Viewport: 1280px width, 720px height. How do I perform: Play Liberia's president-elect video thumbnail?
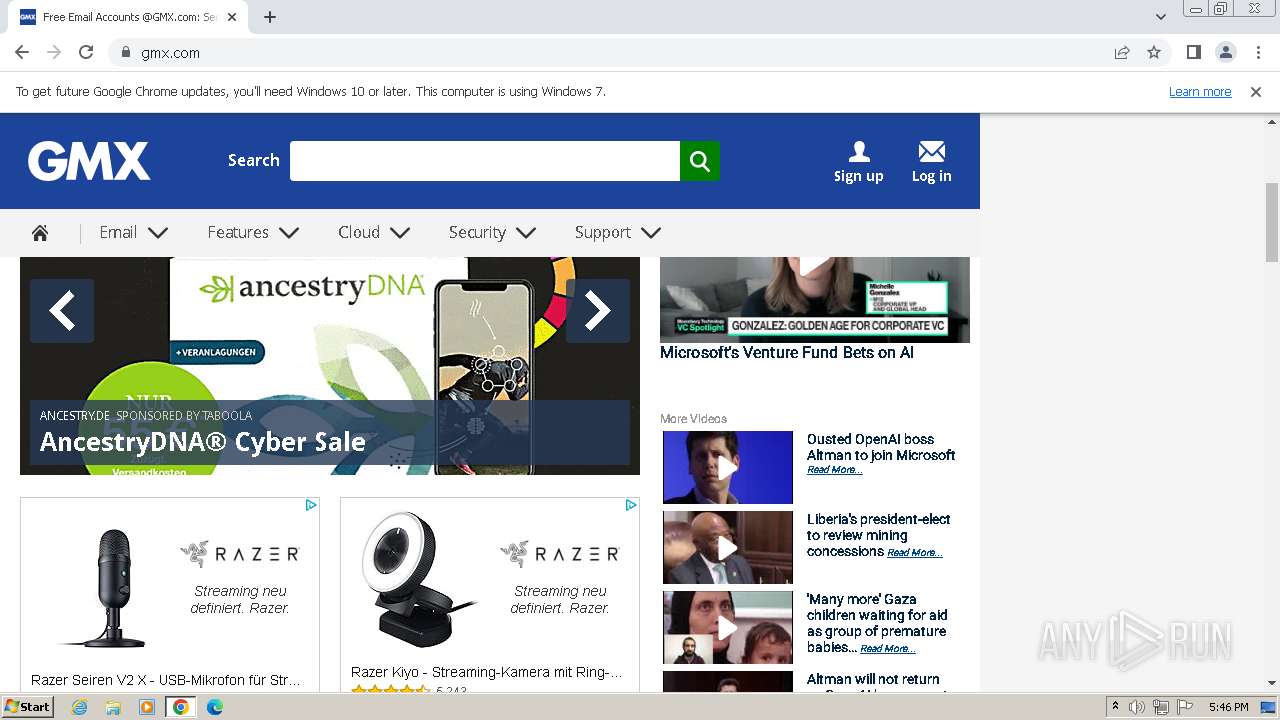click(x=728, y=547)
